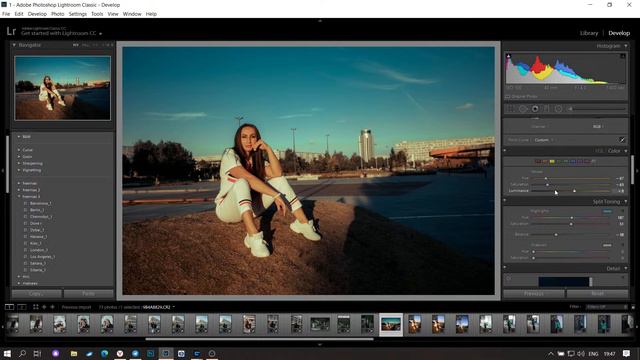
Task: Select the highlighted filmstrip thumbnail
Action: pyautogui.click(x=391, y=325)
